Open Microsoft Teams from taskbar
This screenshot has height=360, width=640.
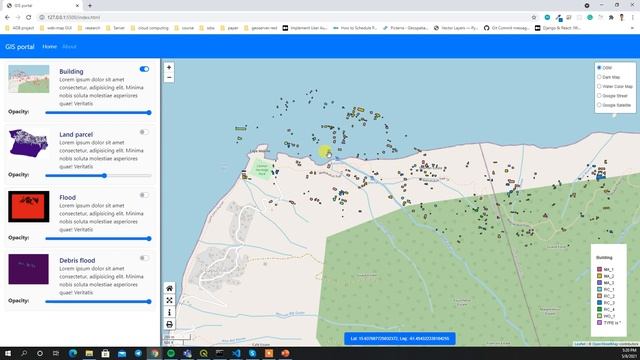tap(187, 353)
